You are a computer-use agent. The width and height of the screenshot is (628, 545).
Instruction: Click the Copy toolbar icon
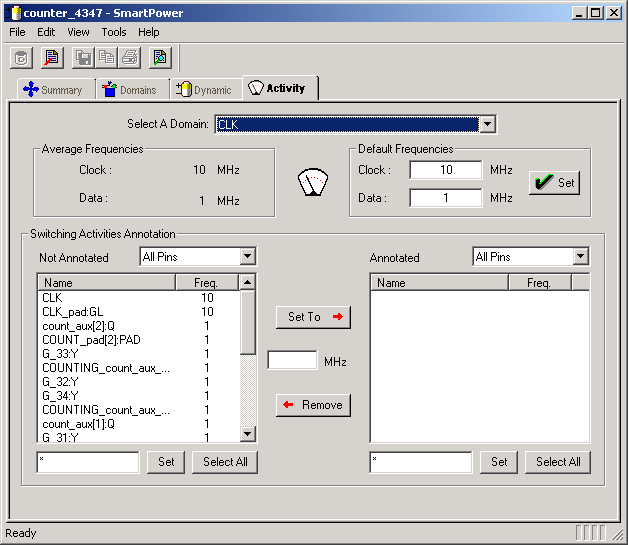[x=107, y=58]
